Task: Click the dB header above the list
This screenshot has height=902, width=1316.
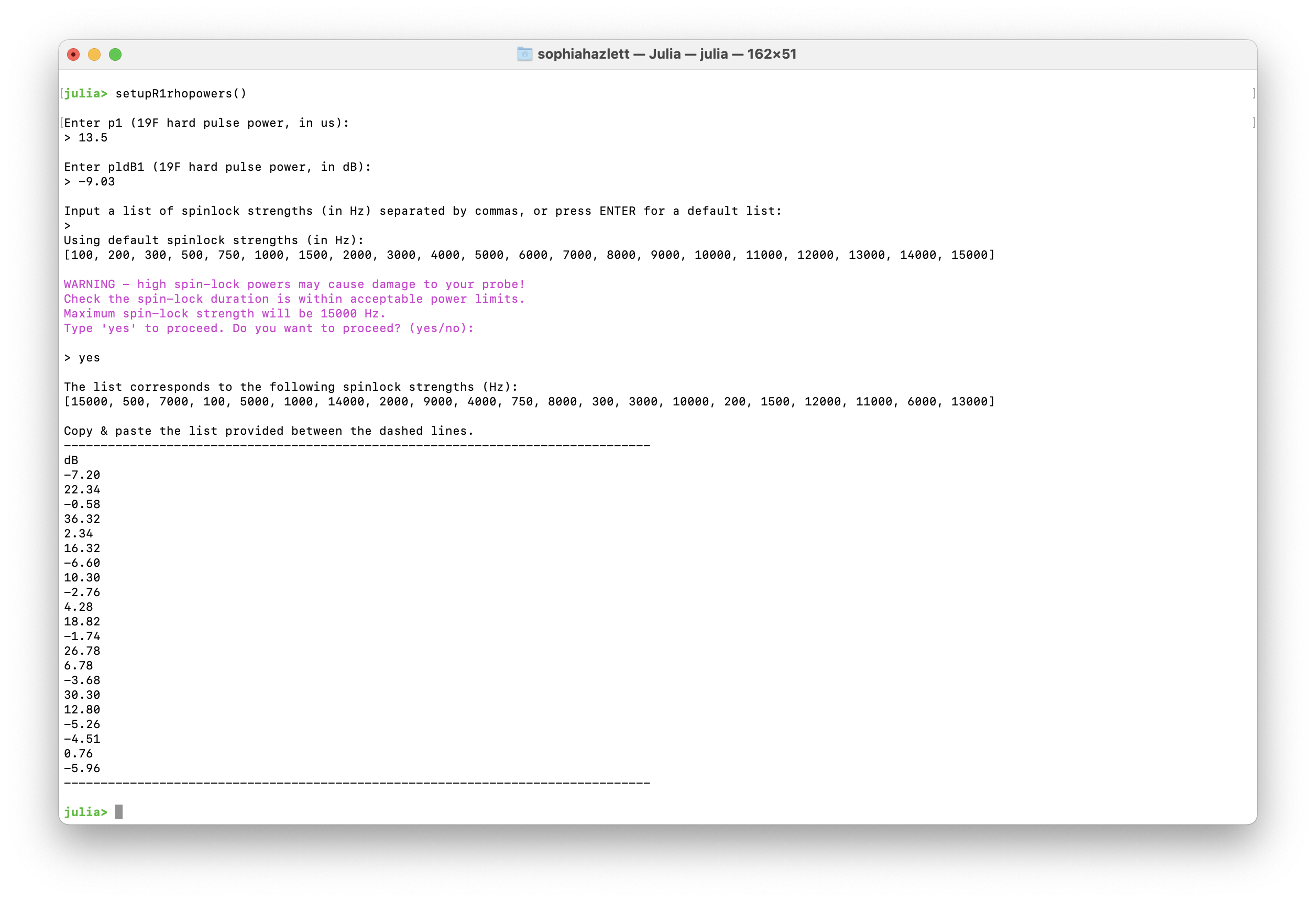Action: coord(71,460)
